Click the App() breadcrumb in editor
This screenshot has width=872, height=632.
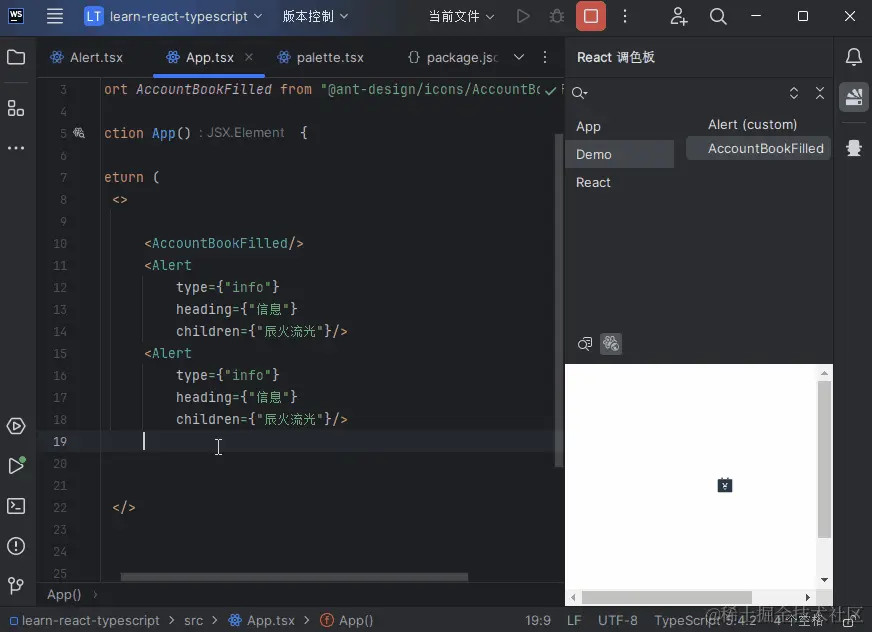click(64, 595)
